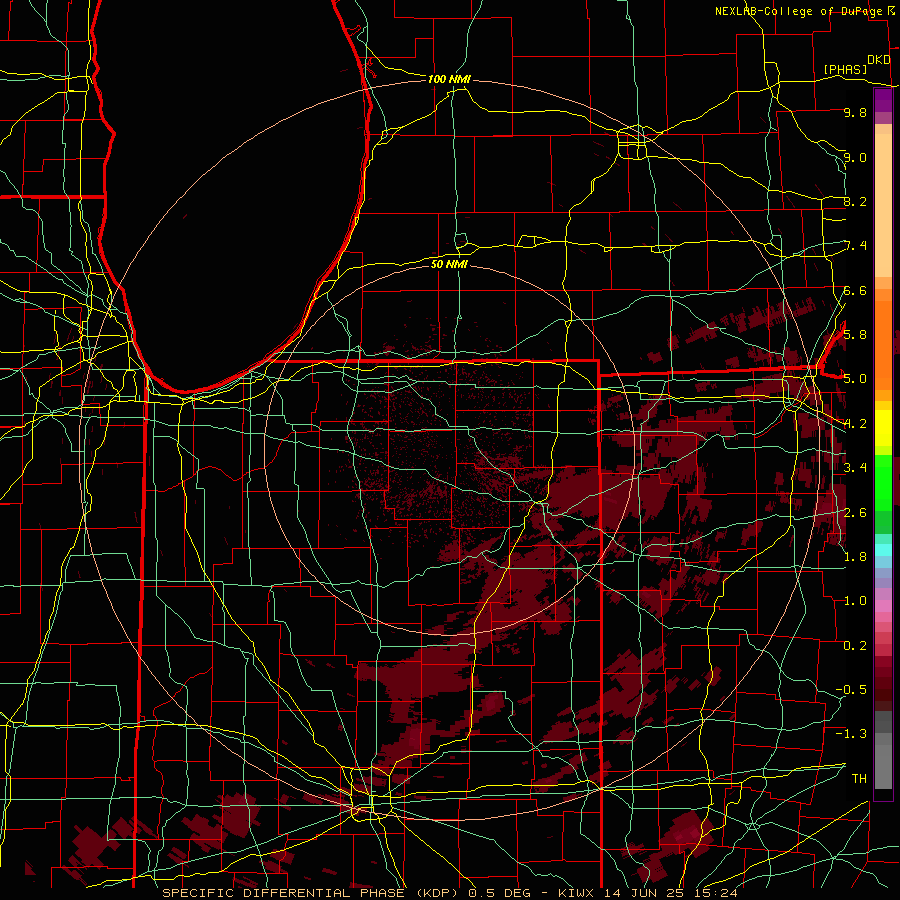
Task: Click the -0.5 scale value
Action: [x=851, y=689]
